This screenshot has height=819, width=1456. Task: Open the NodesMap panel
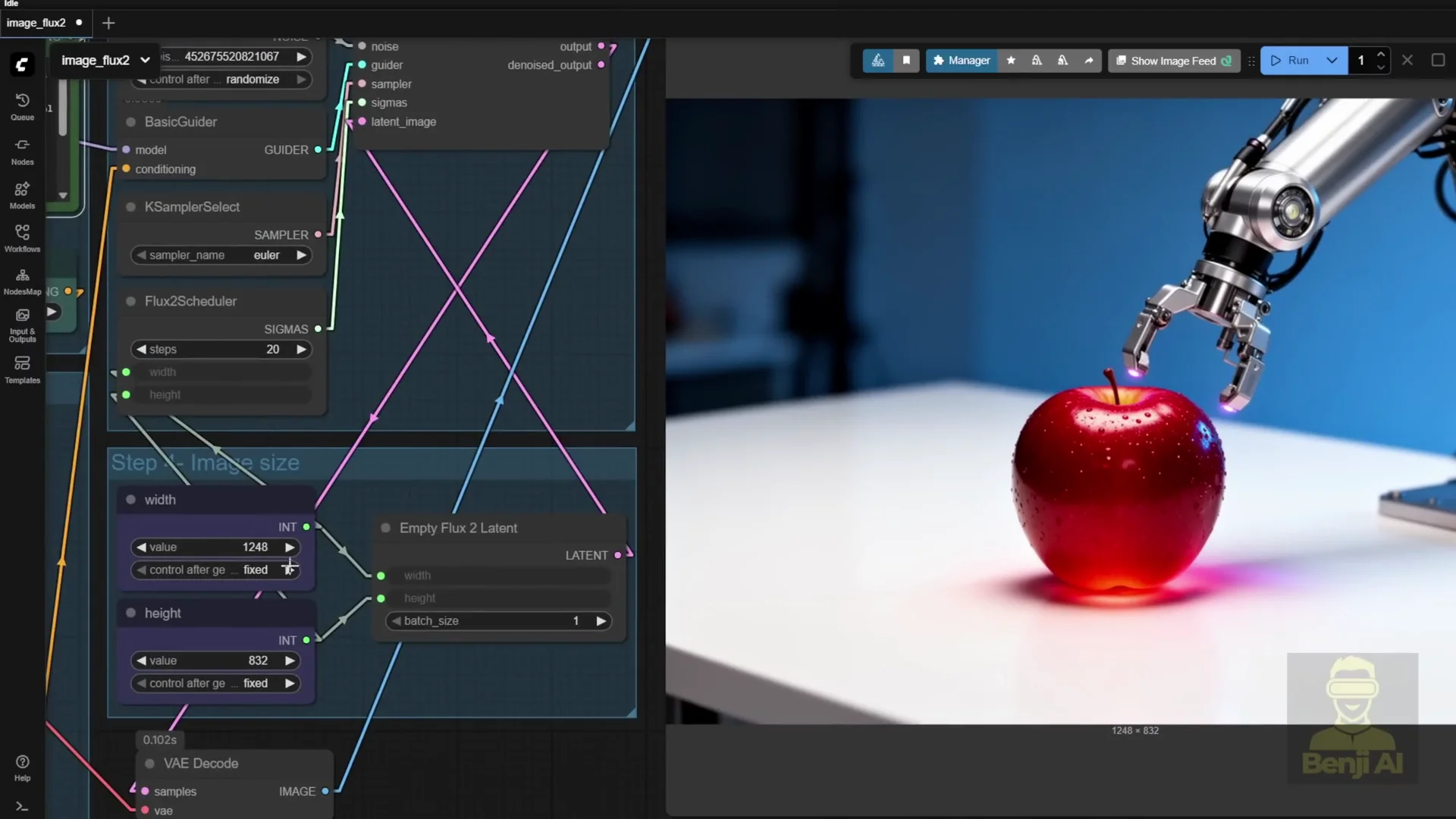(22, 281)
